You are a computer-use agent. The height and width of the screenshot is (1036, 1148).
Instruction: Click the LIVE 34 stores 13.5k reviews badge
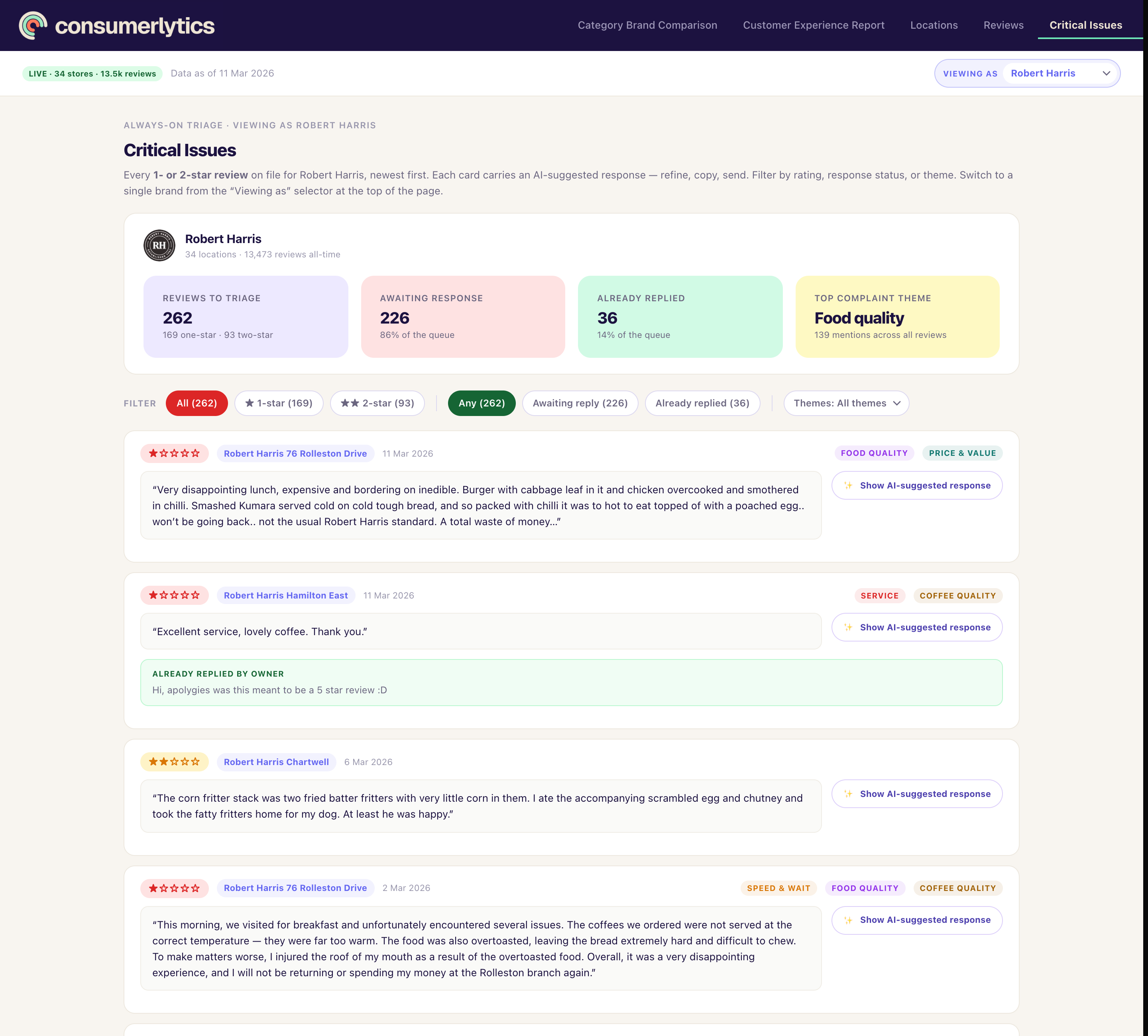[x=92, y=73]
